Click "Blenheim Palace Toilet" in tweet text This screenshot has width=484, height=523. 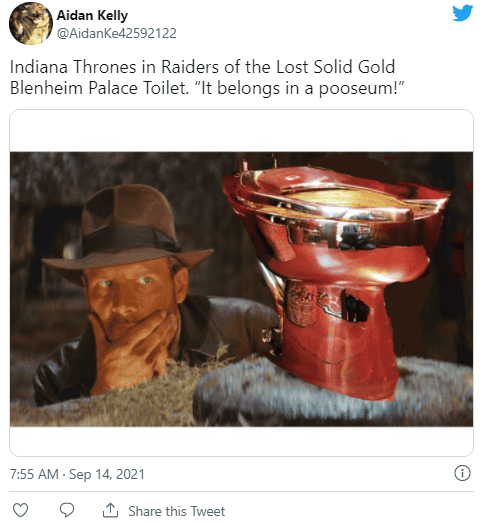click(x=99, y=88)
